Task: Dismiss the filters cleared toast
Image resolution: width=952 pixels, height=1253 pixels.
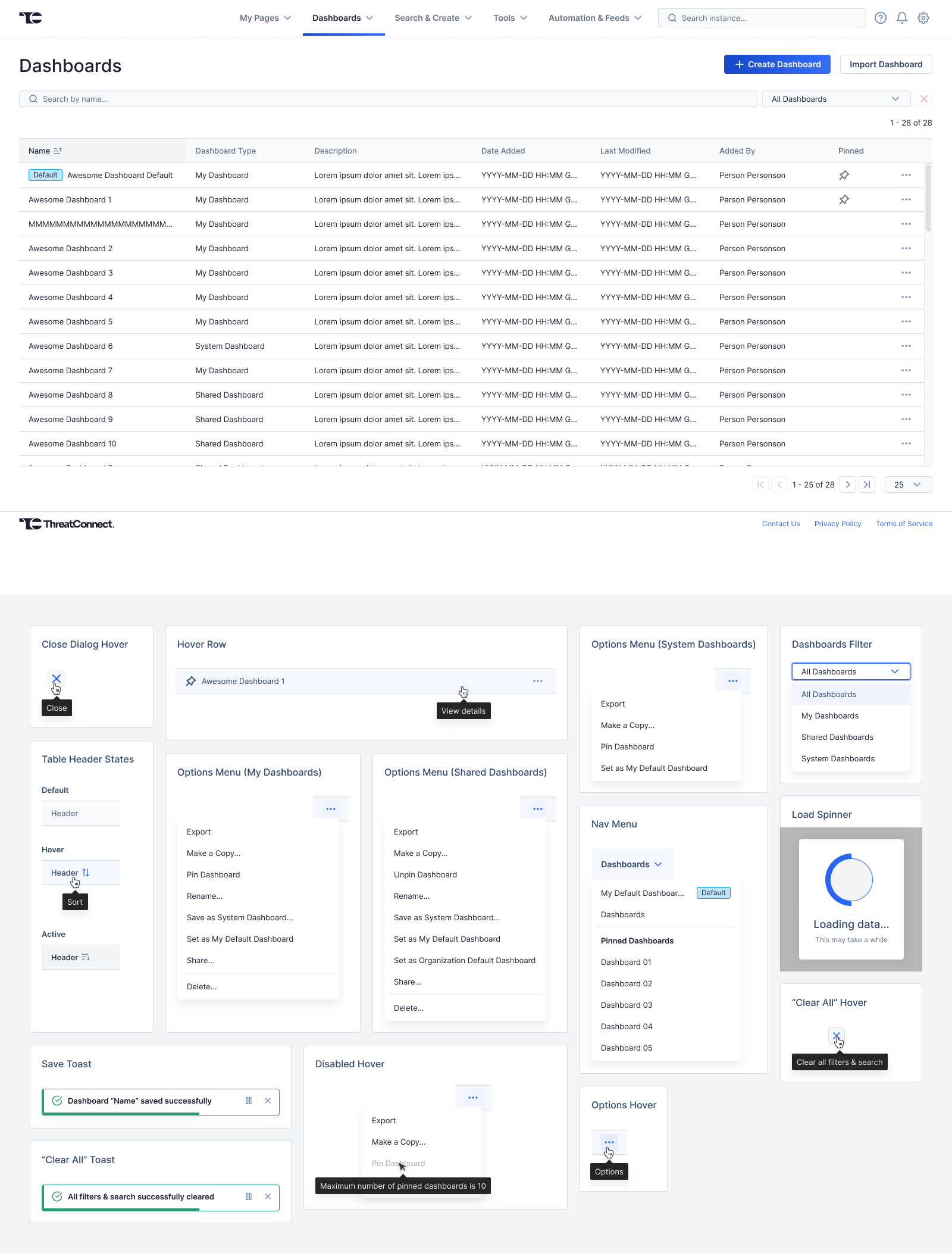Action: 268,1196
